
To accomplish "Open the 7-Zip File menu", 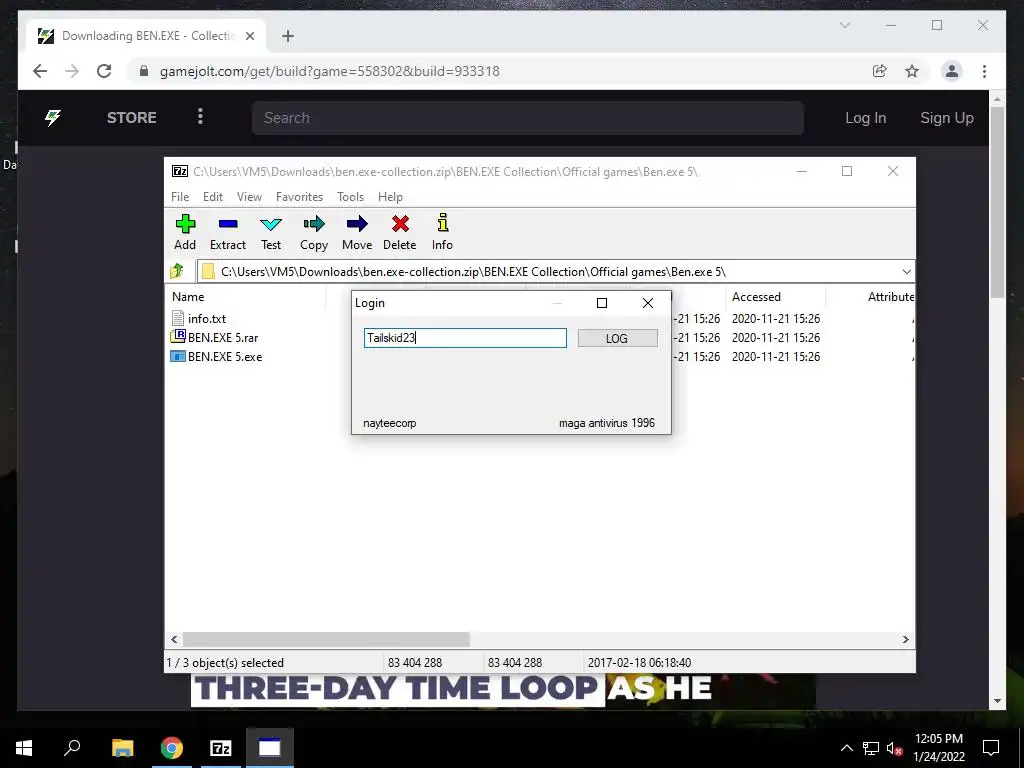I will point(180,197).
